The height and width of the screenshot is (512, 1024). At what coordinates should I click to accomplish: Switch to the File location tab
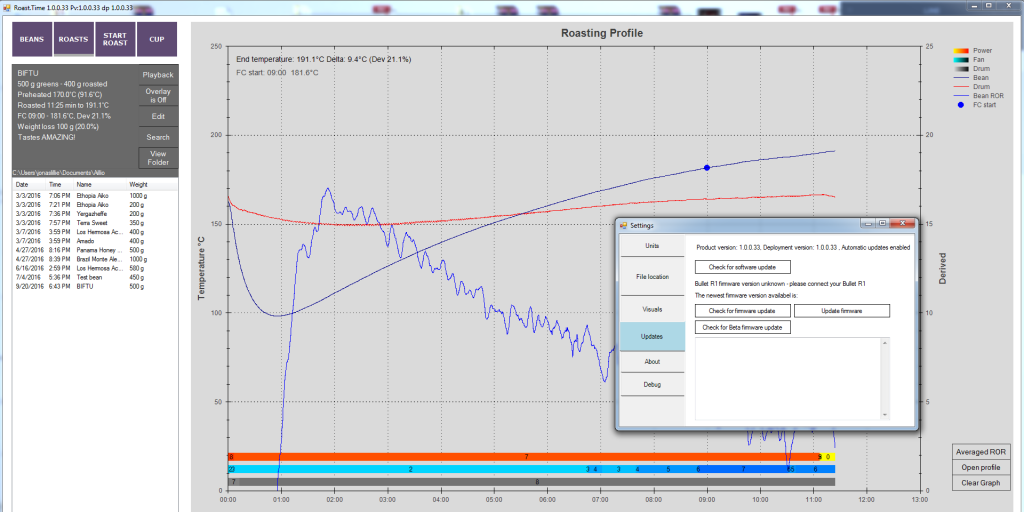click(652, 276)
